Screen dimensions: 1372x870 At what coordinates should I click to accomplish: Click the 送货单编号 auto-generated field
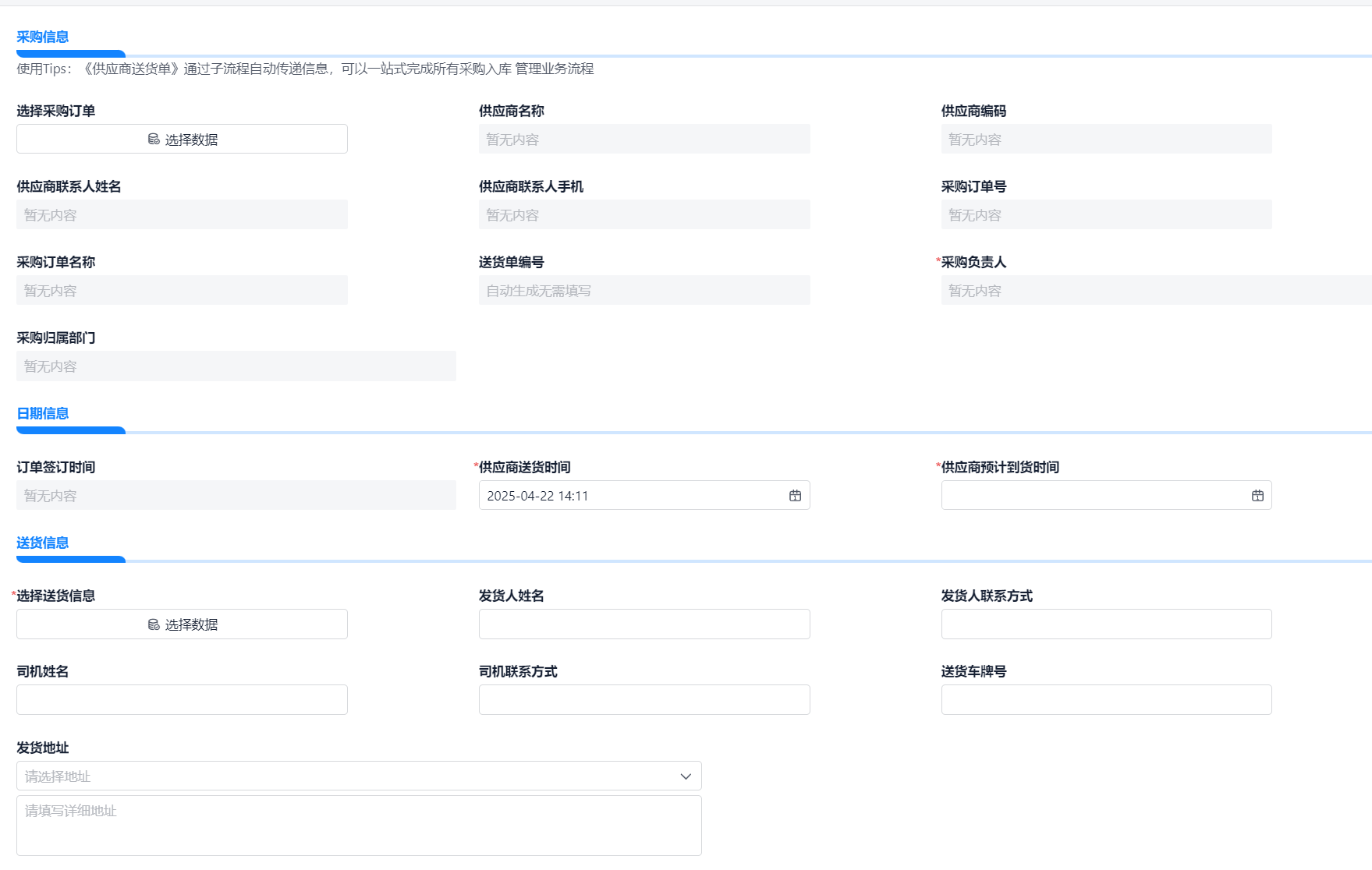pos(644,290)
